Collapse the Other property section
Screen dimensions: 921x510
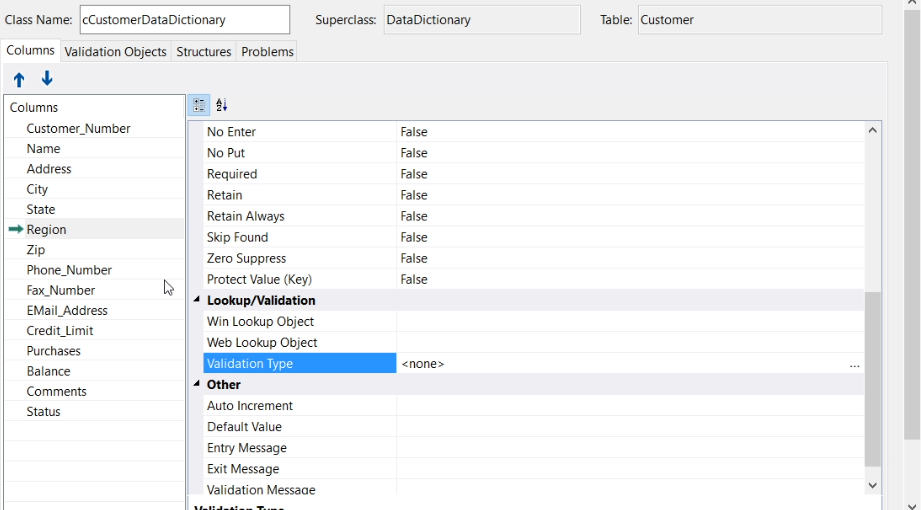197,384
